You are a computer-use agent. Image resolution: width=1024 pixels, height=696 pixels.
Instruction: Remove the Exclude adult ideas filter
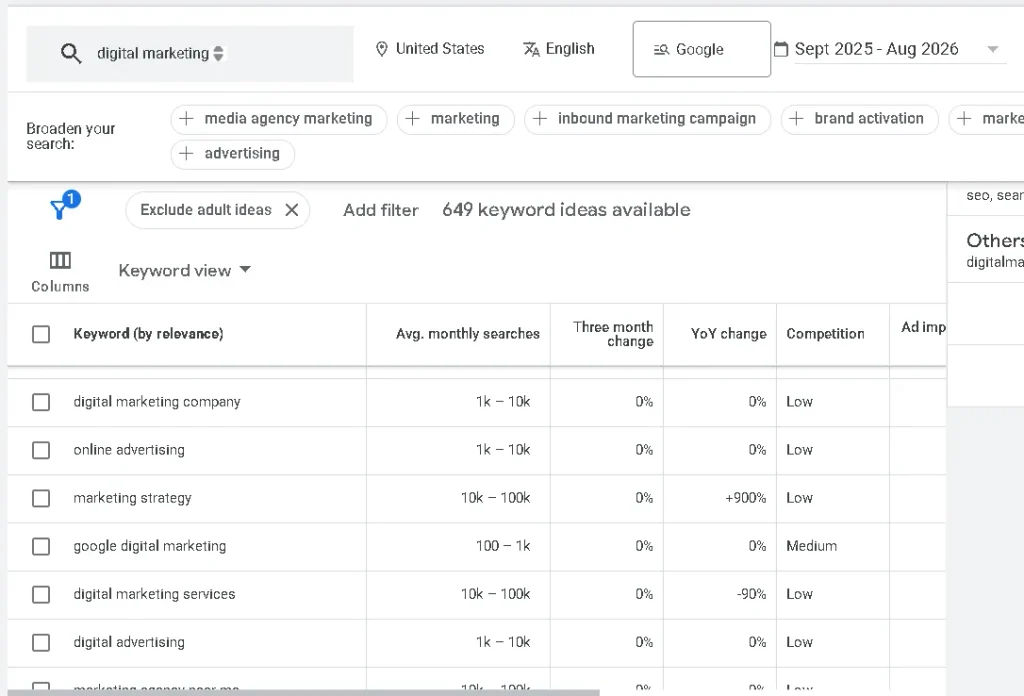coord(292,210)
